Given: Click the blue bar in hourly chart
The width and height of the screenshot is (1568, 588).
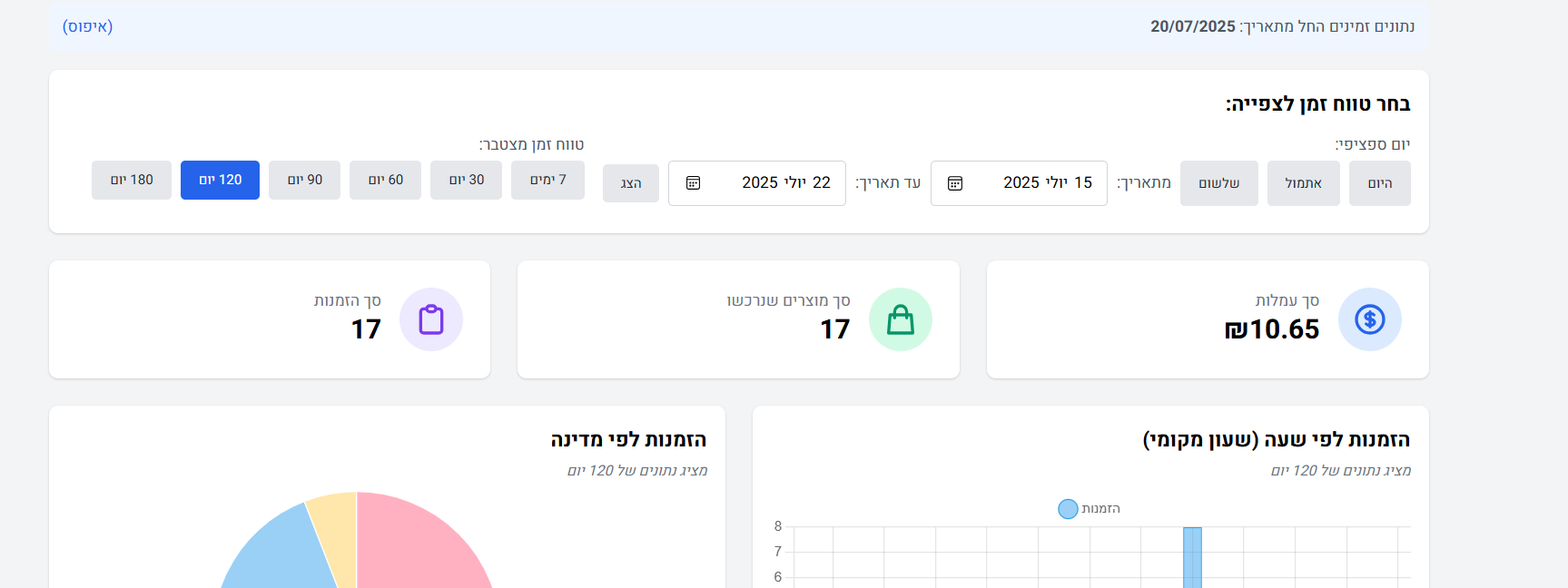Looking at the screenshot, I should click(x=1192, y=557).
